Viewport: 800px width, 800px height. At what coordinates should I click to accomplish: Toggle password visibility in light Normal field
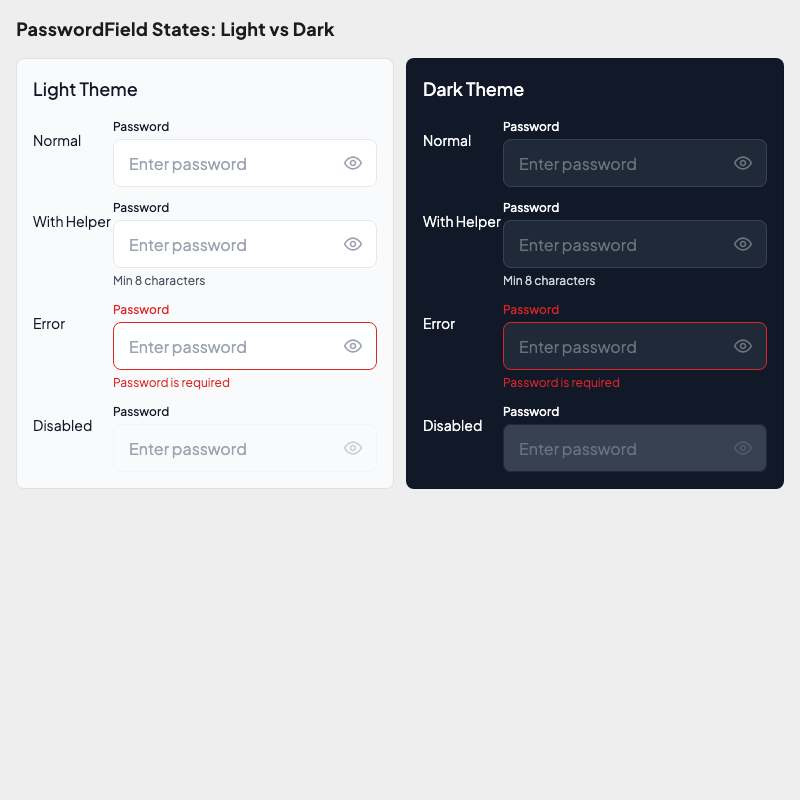click(x=353, y=163)
